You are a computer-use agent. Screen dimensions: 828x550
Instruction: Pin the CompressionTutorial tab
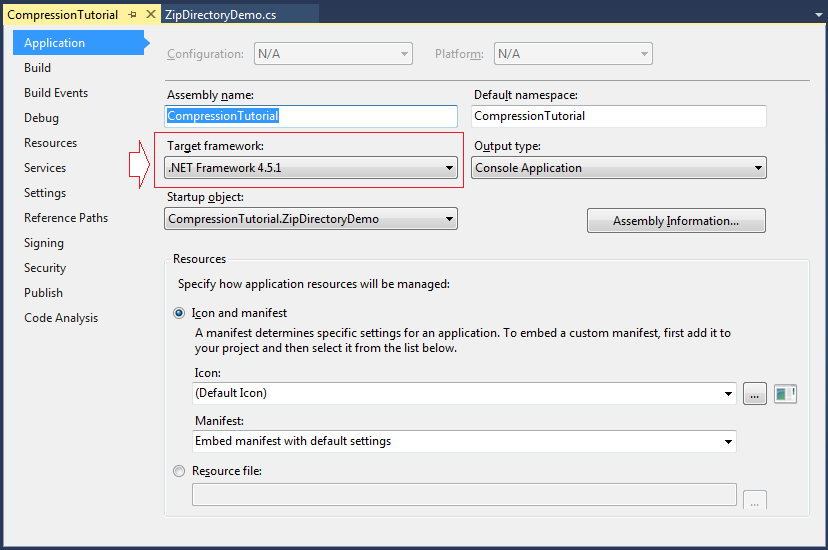(133, 15)
